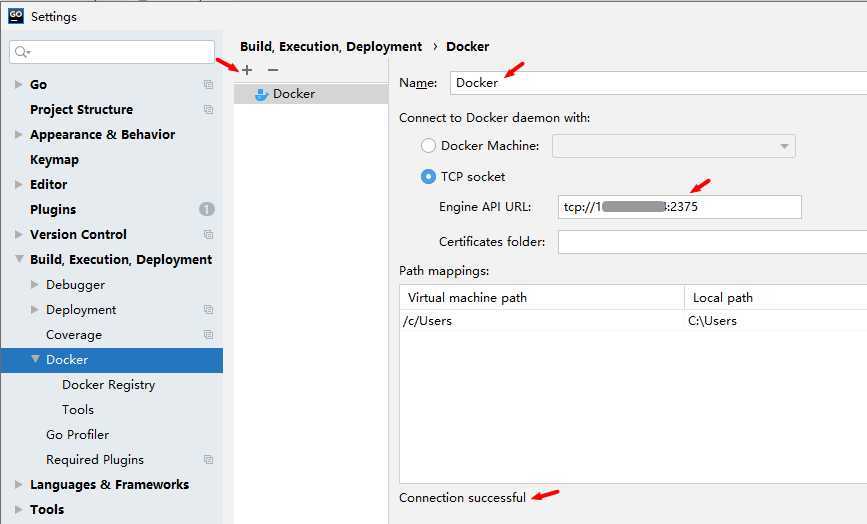
Task: Click the project-level icon beside Required Plugins
Action: point(208,459)
